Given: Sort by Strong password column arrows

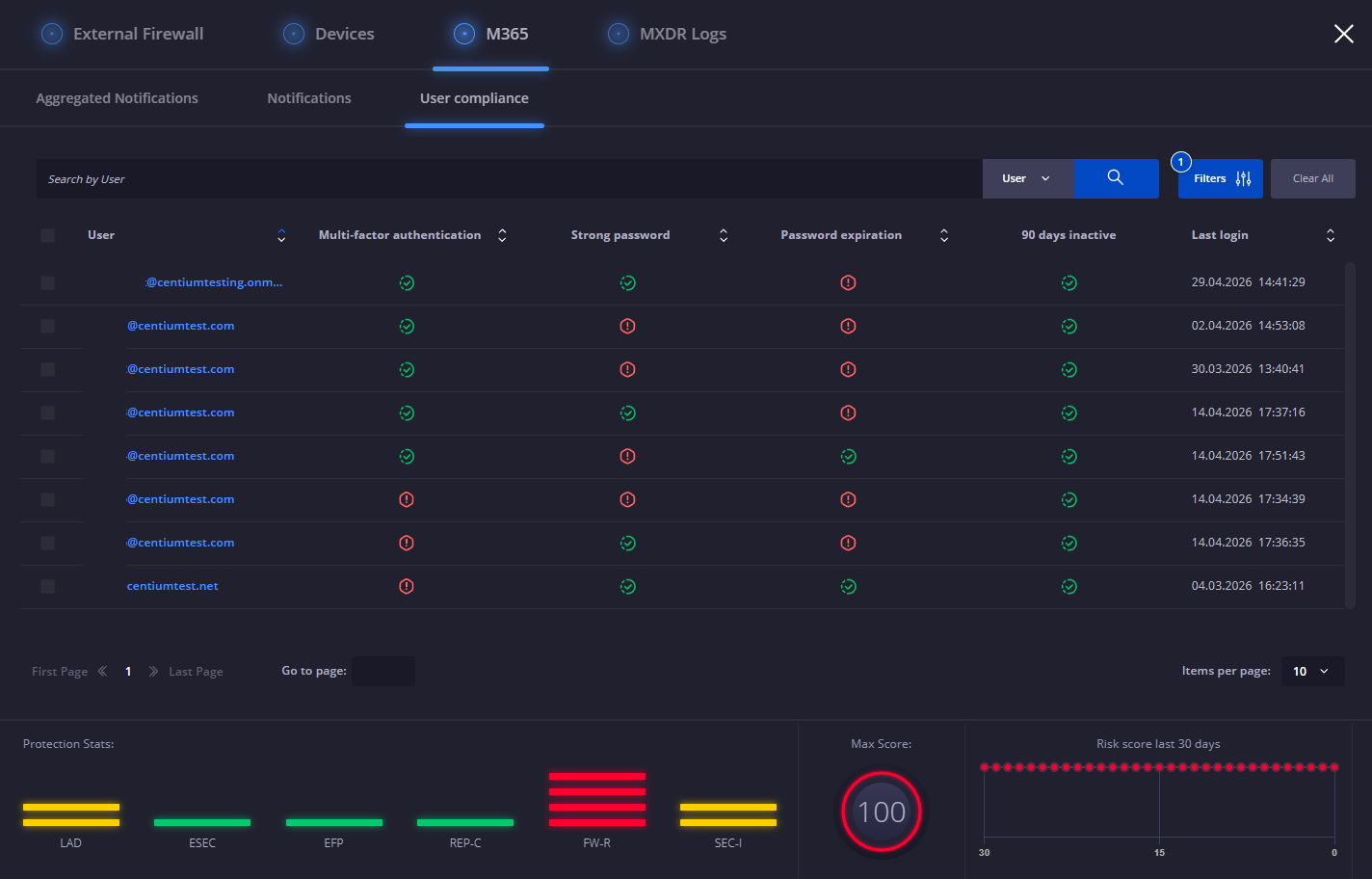Looking at the screenshot, I should pyautogui.click(x=724, y=235).
